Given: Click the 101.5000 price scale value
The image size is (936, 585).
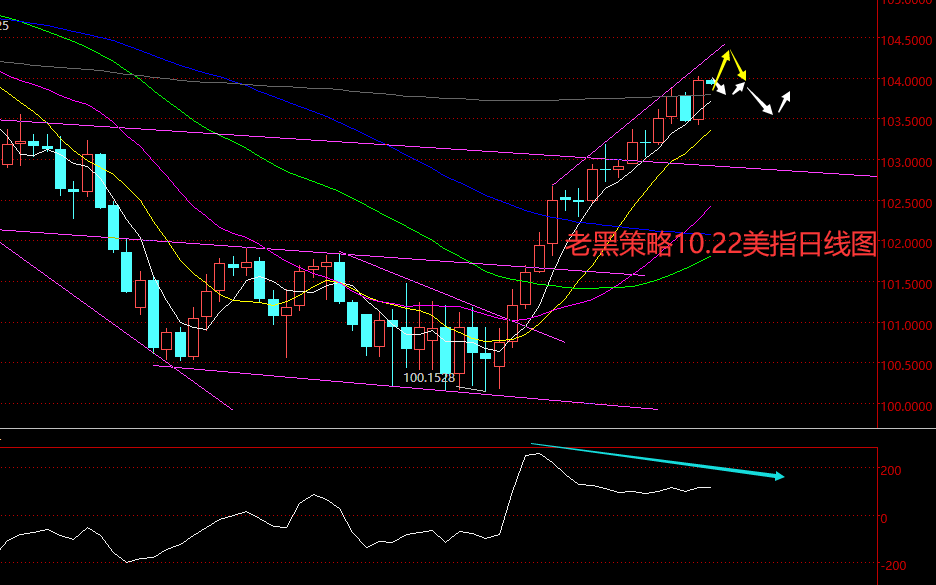Looking at the screenshot, I should 907,285.
